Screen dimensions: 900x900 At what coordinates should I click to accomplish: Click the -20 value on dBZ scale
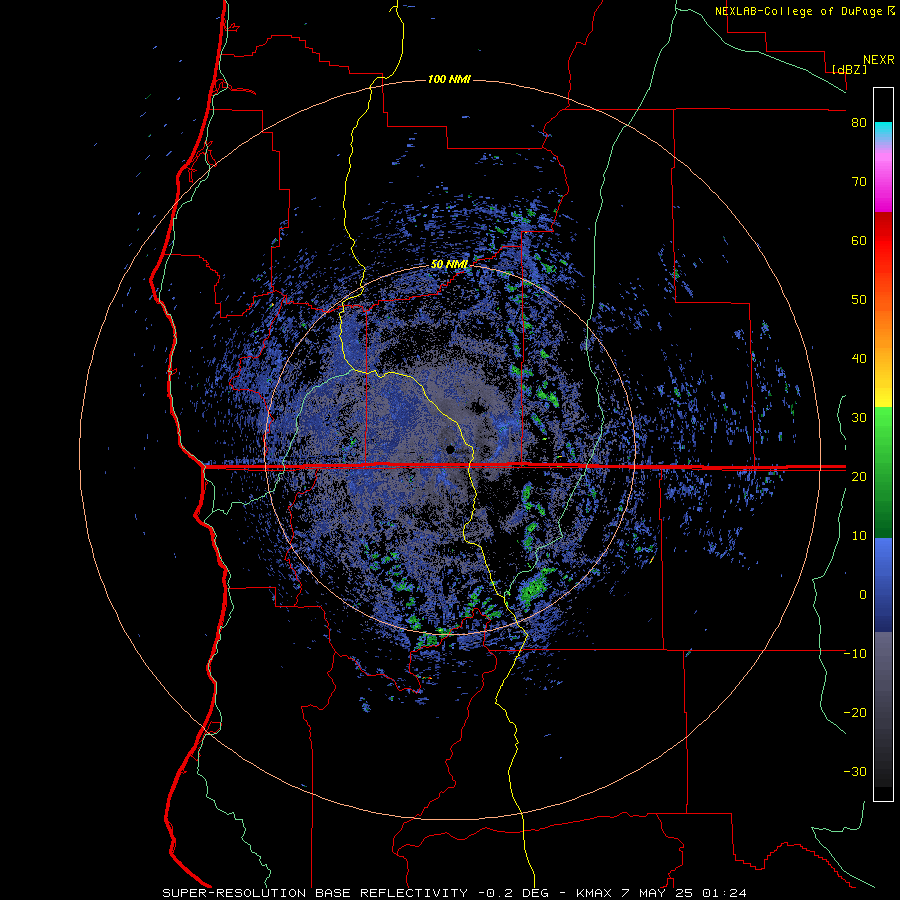point(855,712)
